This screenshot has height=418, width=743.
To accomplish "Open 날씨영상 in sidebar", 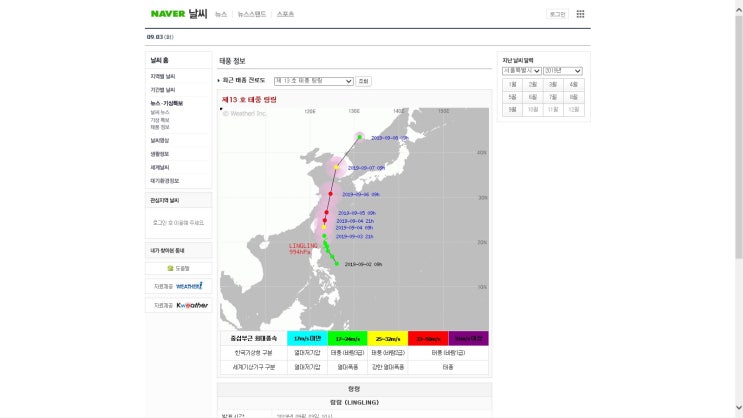I will pos(160,140).
